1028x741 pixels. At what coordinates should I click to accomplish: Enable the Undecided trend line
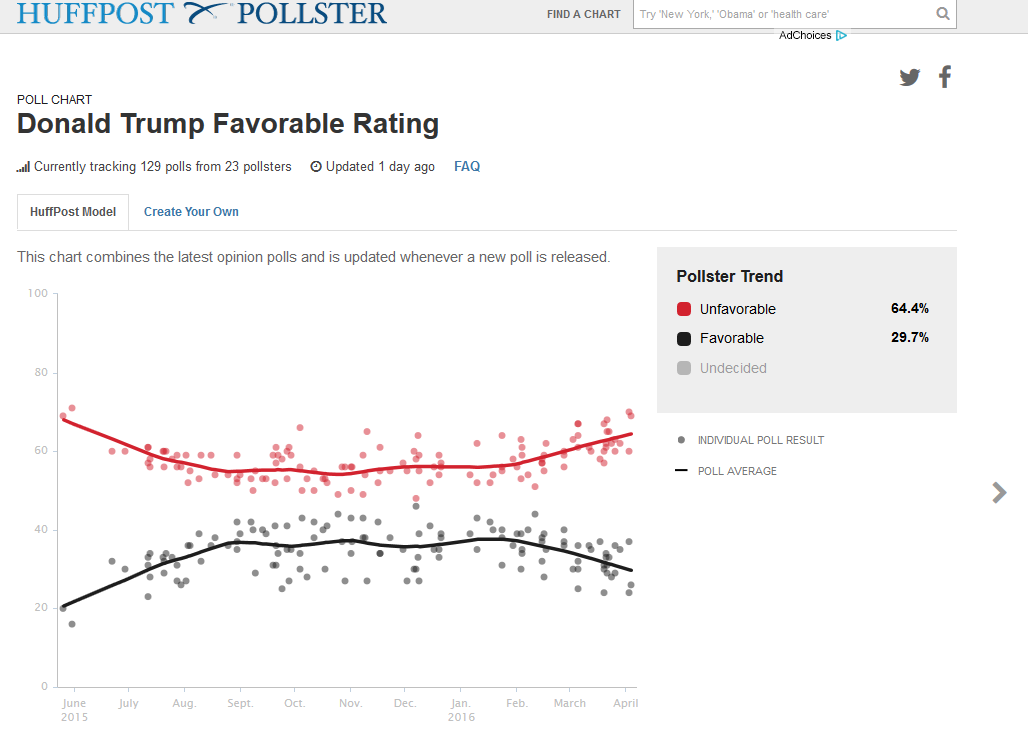pos(733,368)
